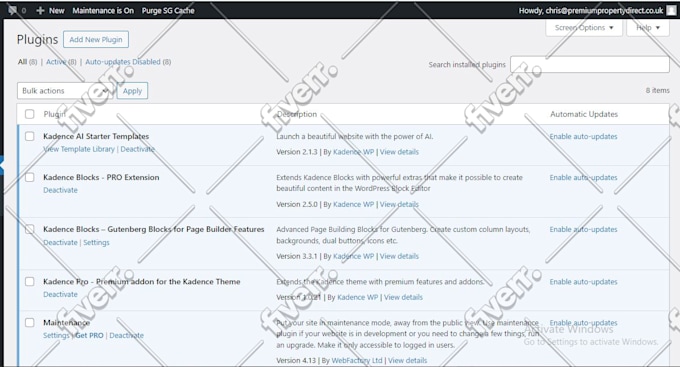Viewport: 680px width, 367px height.
Task: Click Get PRO under Maintenance
Action: click(89, 335)
